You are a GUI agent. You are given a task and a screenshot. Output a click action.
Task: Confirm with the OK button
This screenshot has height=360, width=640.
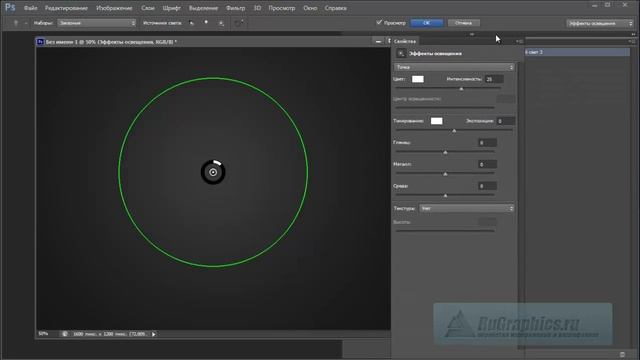click(x=427, y=23)
